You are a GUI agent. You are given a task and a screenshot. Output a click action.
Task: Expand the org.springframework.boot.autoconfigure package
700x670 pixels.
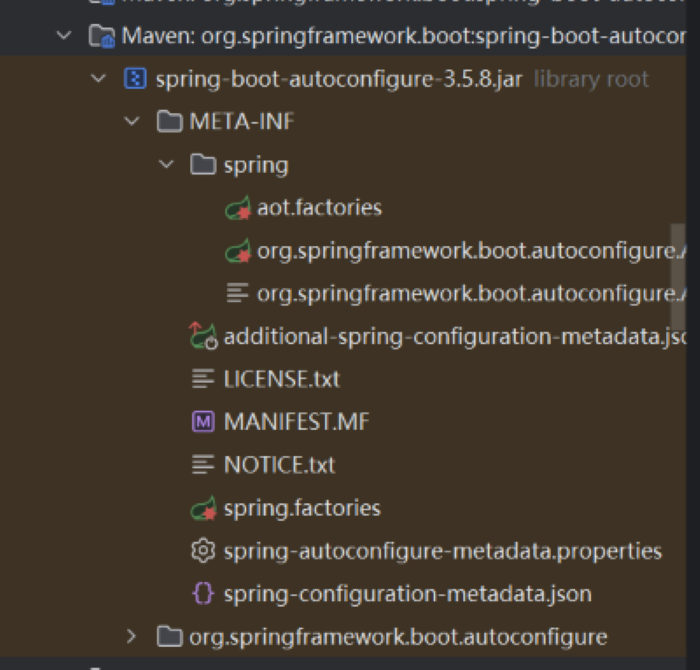pos(132,637)
